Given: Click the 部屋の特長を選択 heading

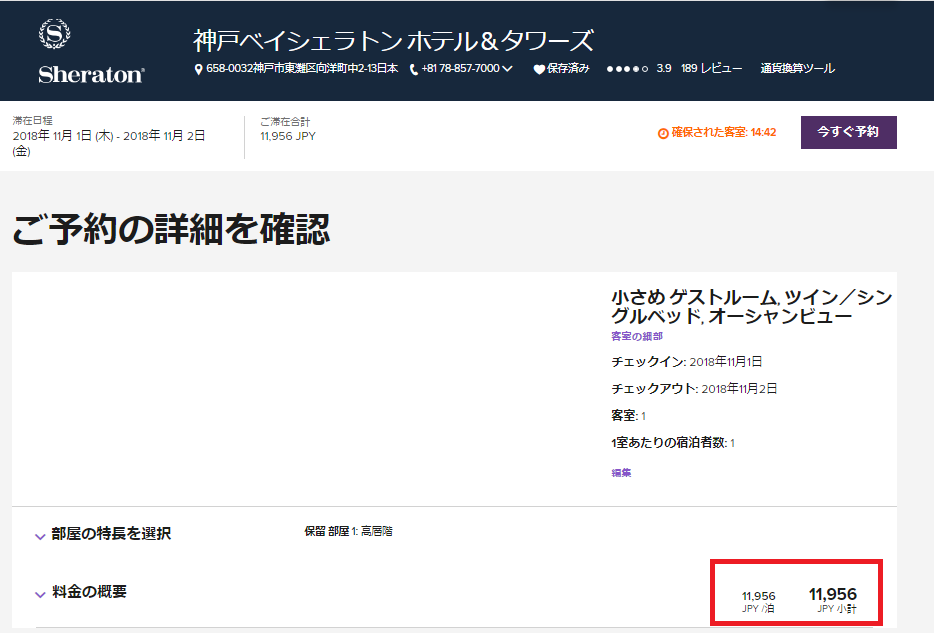Looking at the screenshot, I should [x=111, y=534].
